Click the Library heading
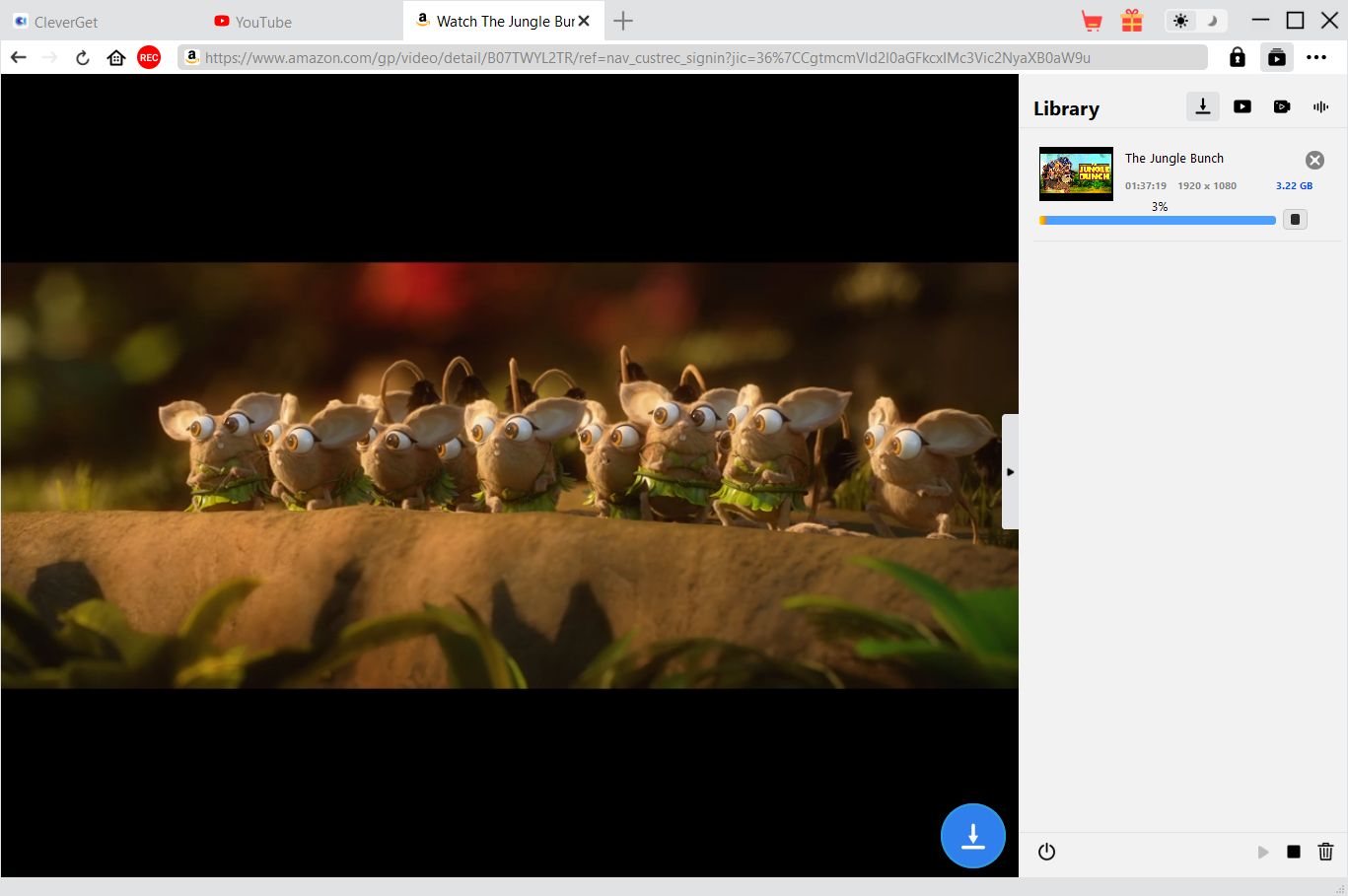1348x896 pixels. click(1066, 108)
